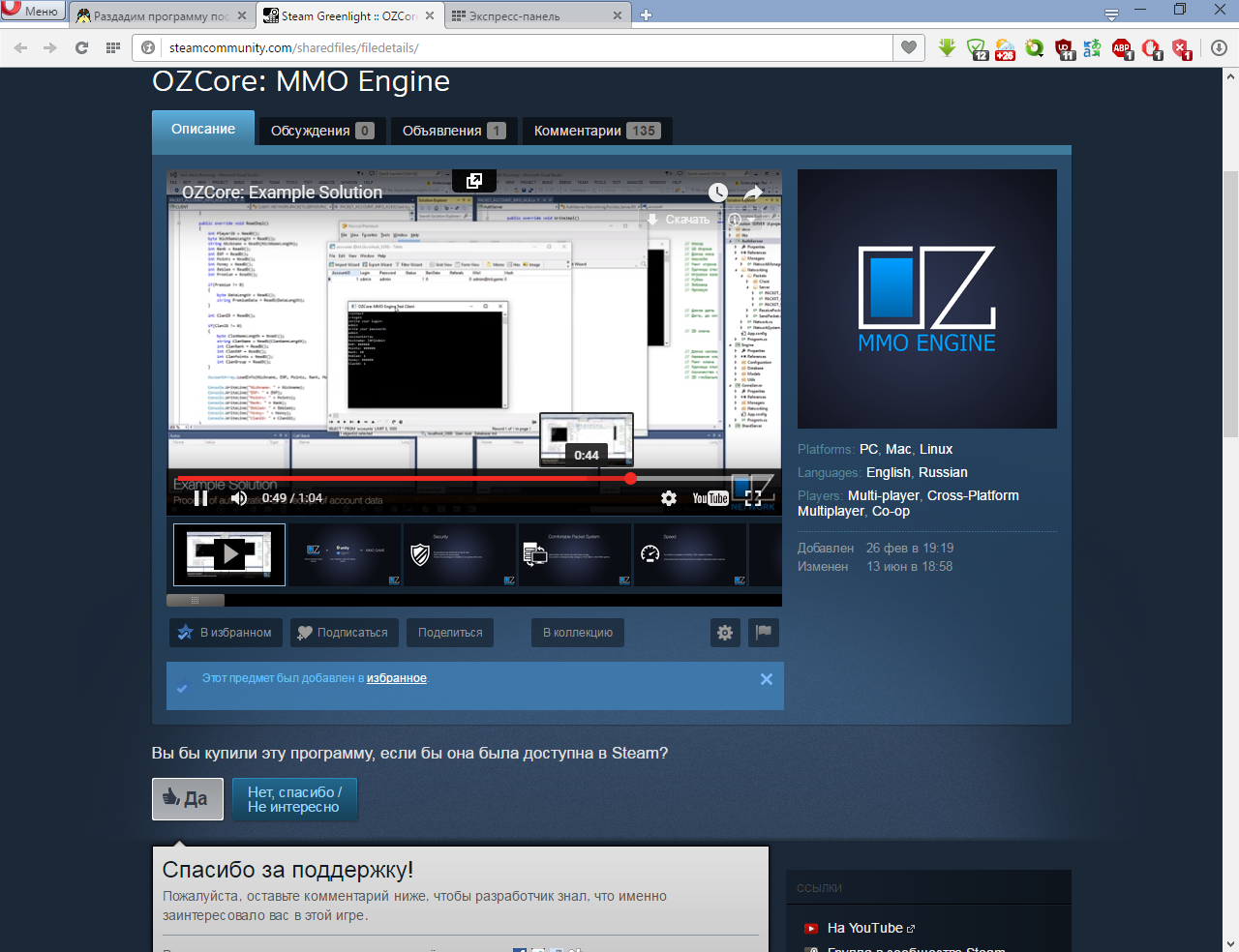Select the 'Linux' platform text
1239x952 pixels.
(x=936, y=449)
